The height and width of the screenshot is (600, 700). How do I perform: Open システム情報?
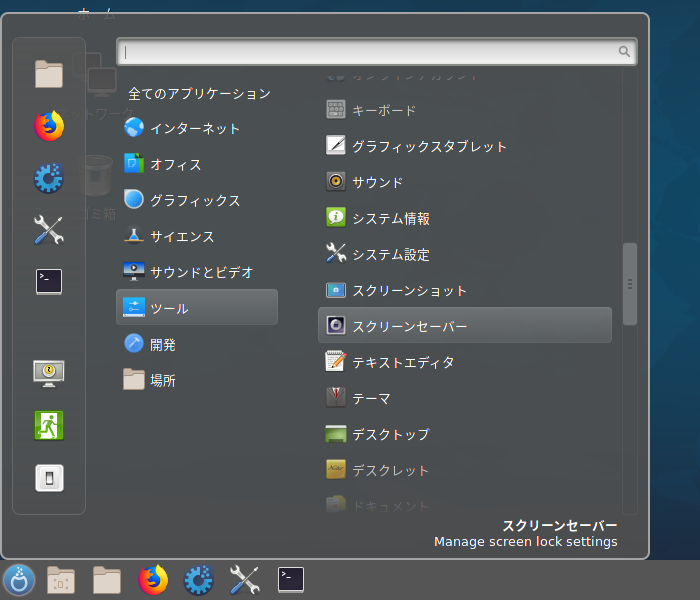point(465,218)
